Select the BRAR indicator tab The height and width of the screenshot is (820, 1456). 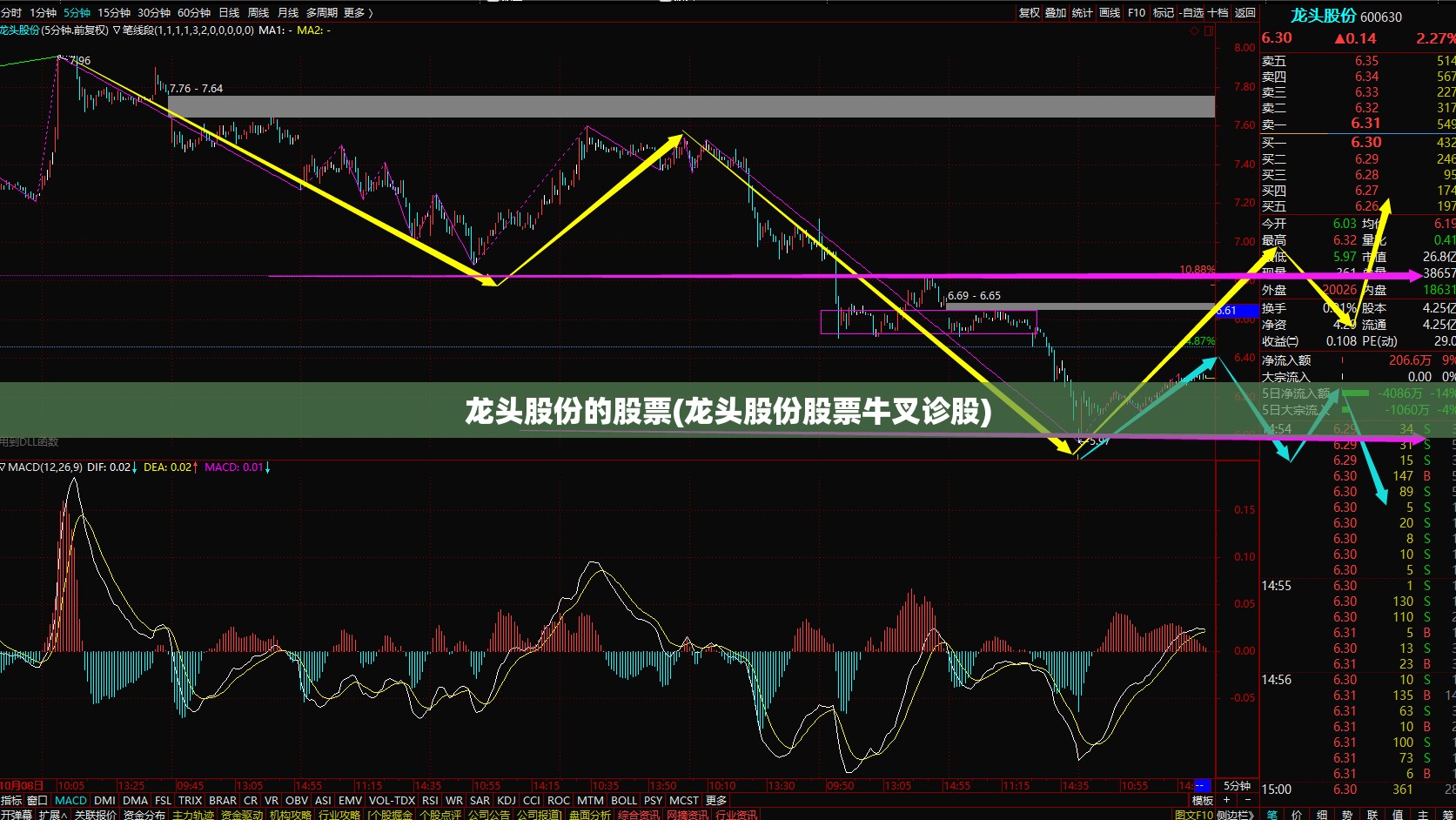click(x=223, y=800)
